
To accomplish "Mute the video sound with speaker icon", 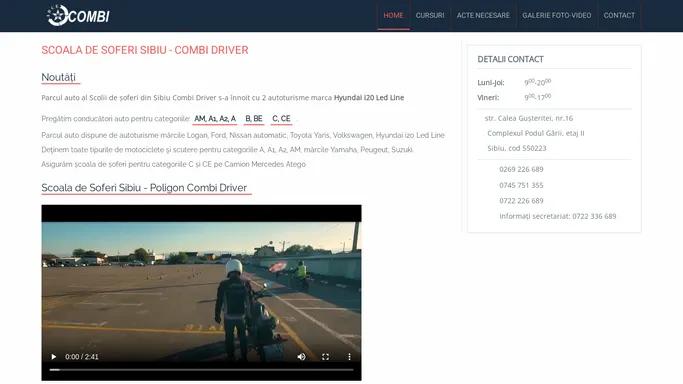I will point(301,357).
